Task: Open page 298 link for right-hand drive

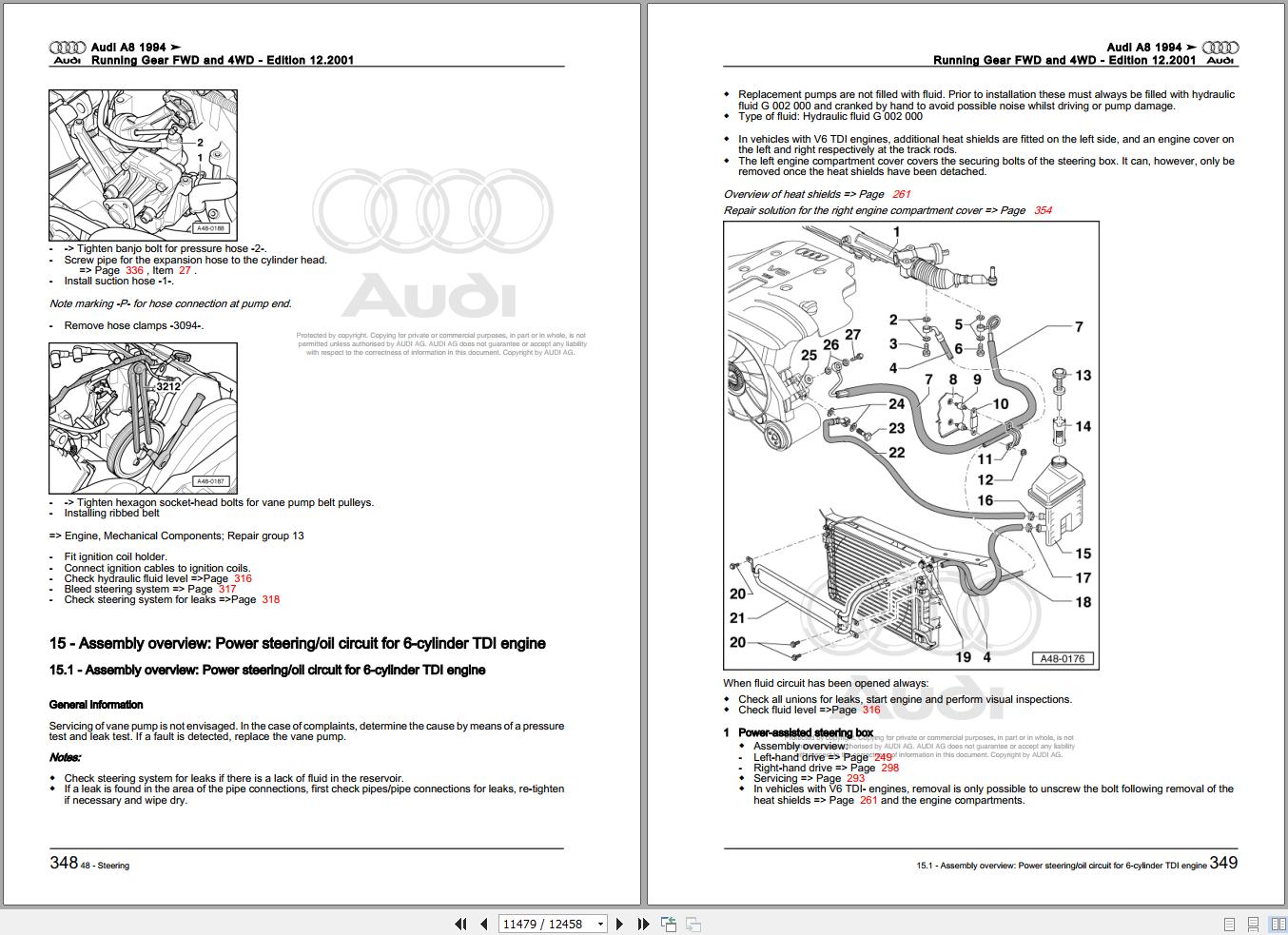Action: [x=890, y=768]
